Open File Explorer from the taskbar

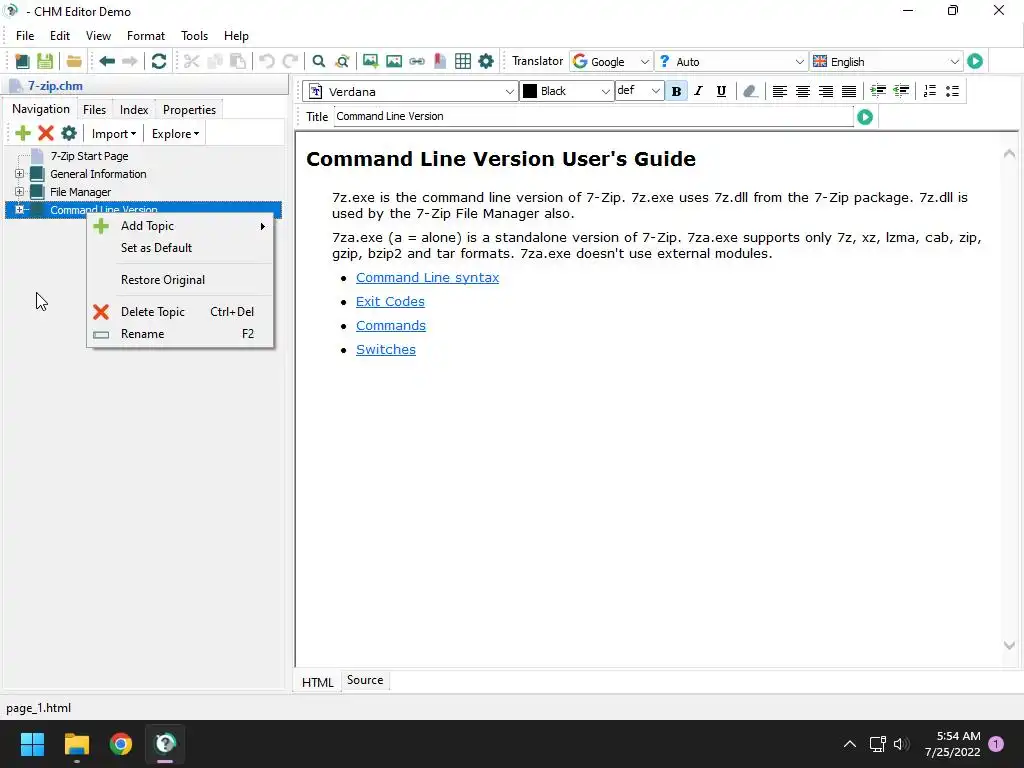click(x=76, y=744)
